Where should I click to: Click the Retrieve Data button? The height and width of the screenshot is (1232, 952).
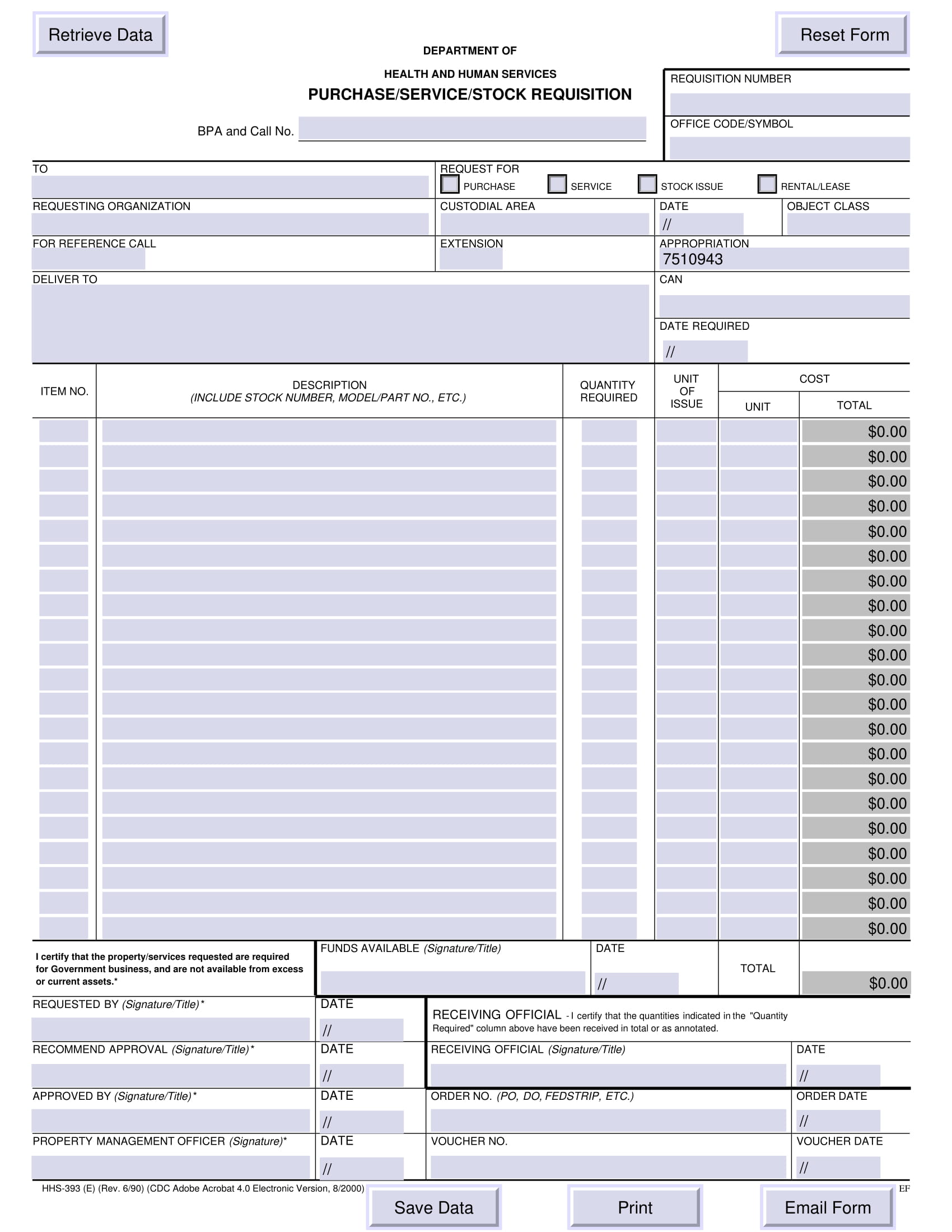coord(100,34)
